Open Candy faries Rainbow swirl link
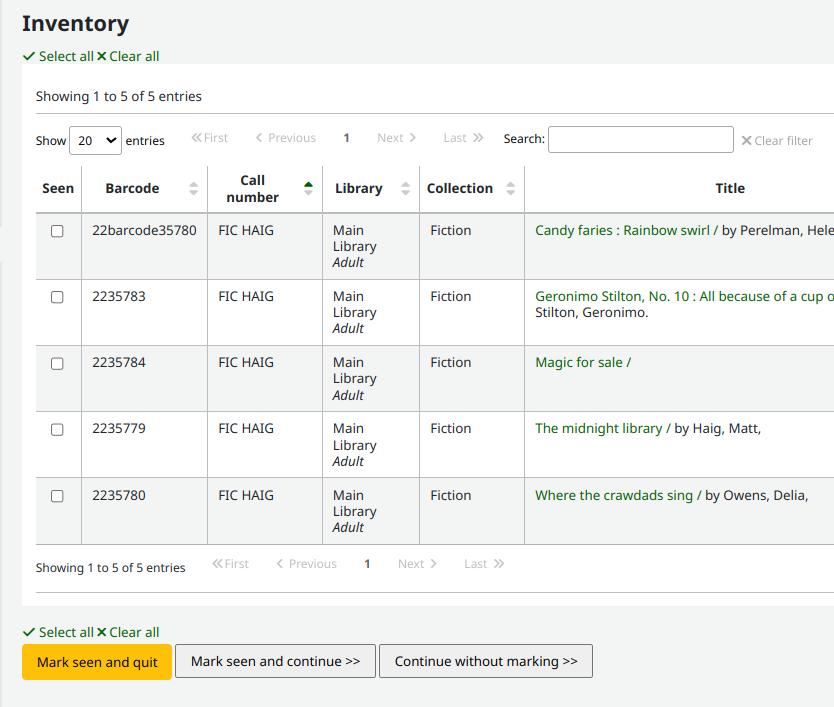The width and height of the screenshot is (834, 707). 622,230
